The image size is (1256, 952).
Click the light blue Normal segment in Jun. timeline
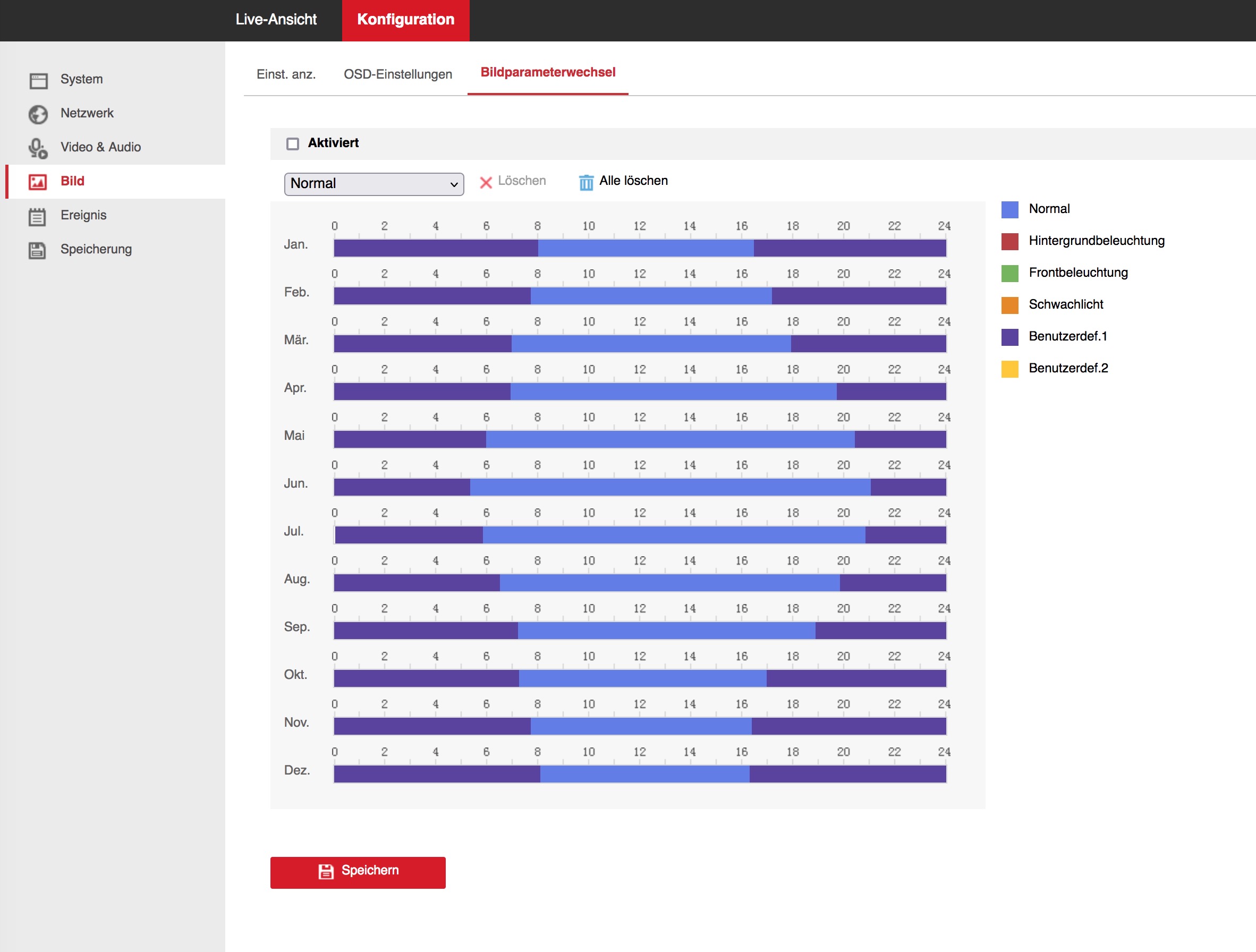tap(670, 487)
